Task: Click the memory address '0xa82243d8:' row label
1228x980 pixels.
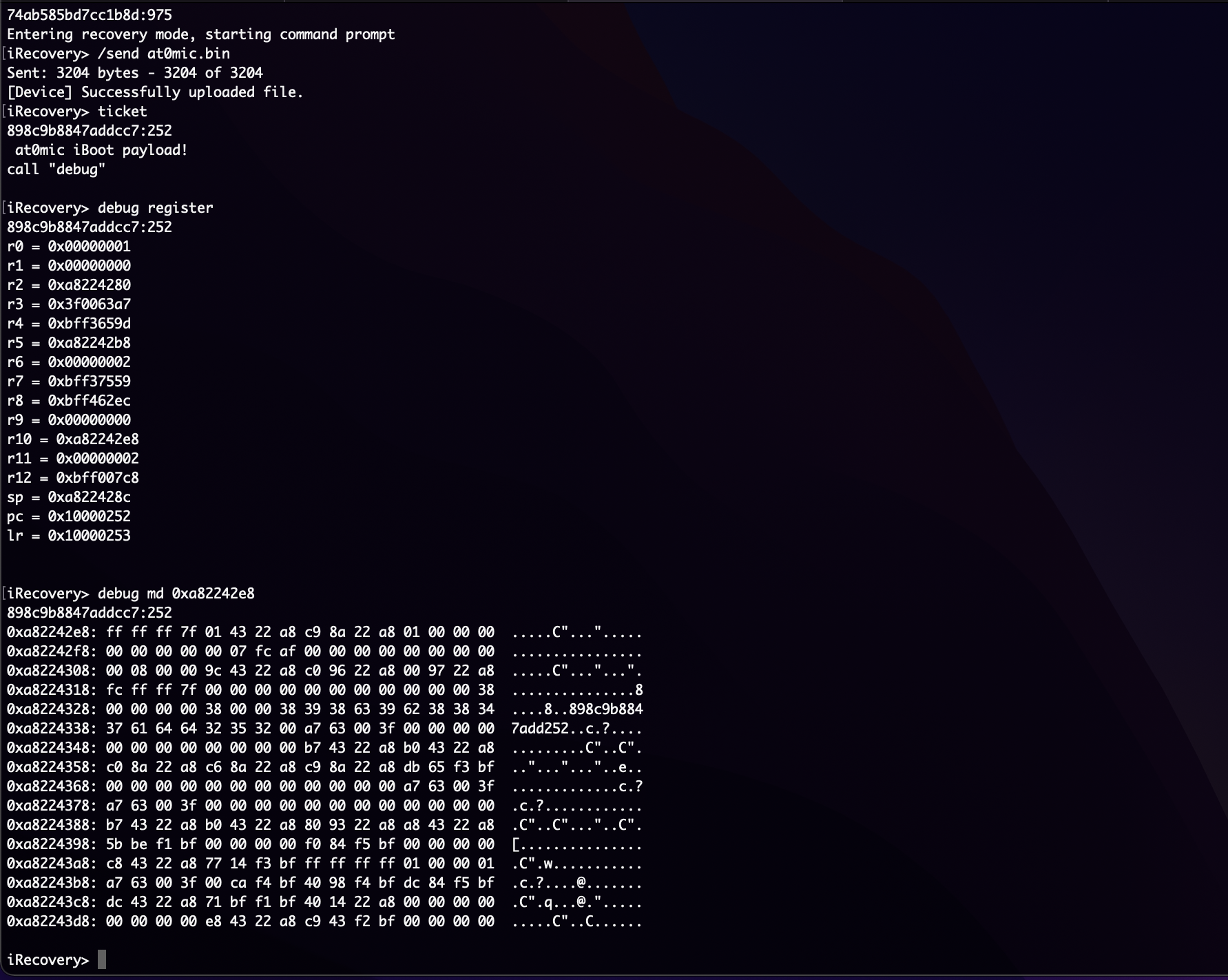Action: pyautogui.click(x=52, y=921)
